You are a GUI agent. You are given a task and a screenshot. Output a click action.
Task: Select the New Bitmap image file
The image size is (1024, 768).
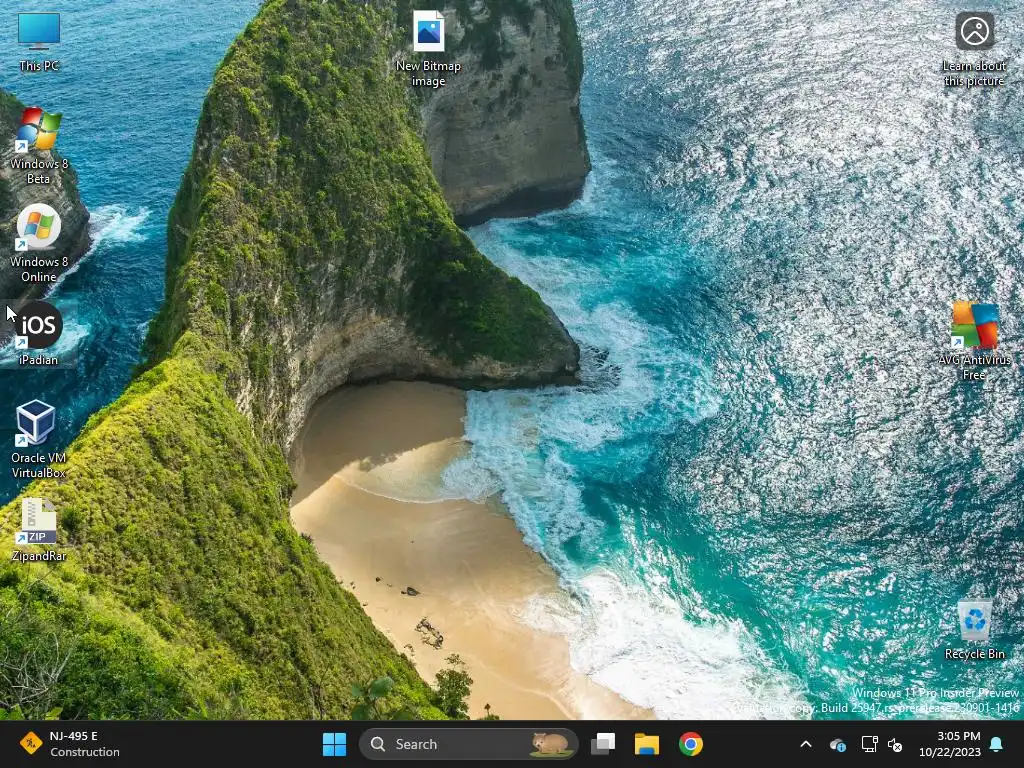[x=428, y=49]
